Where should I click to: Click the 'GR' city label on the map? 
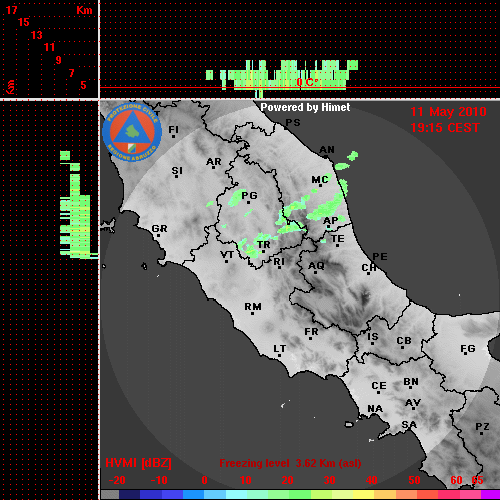point(159,229)
